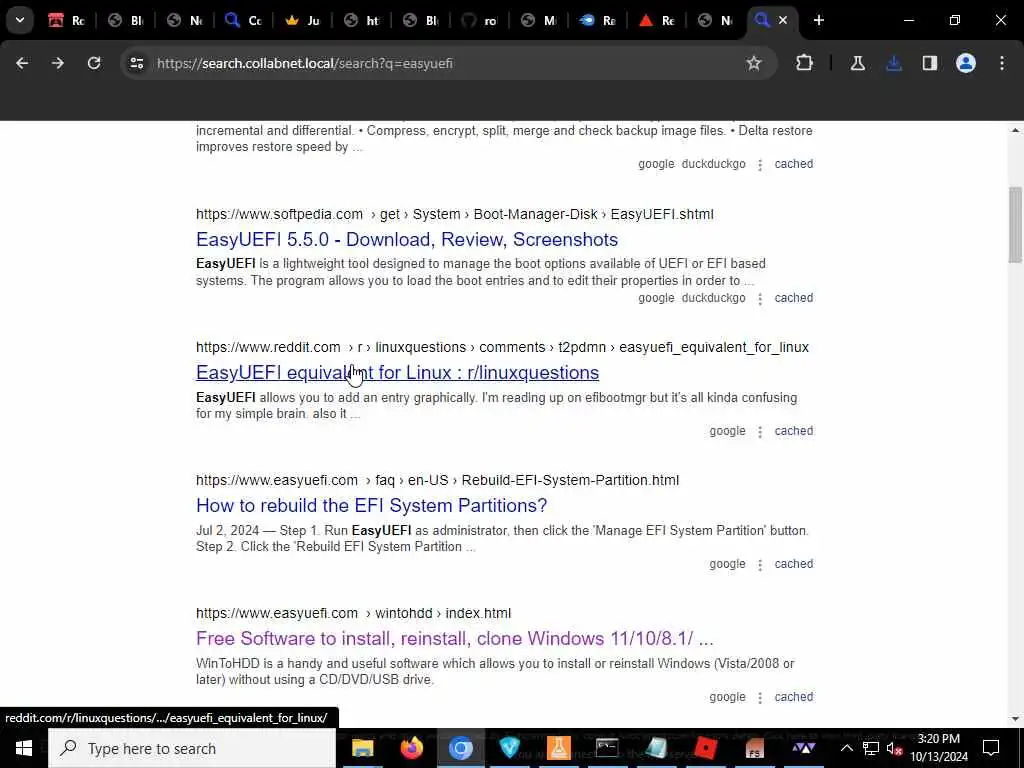Reload the search results page
This screenshot has height=768, width=1024.
[94, 63]
